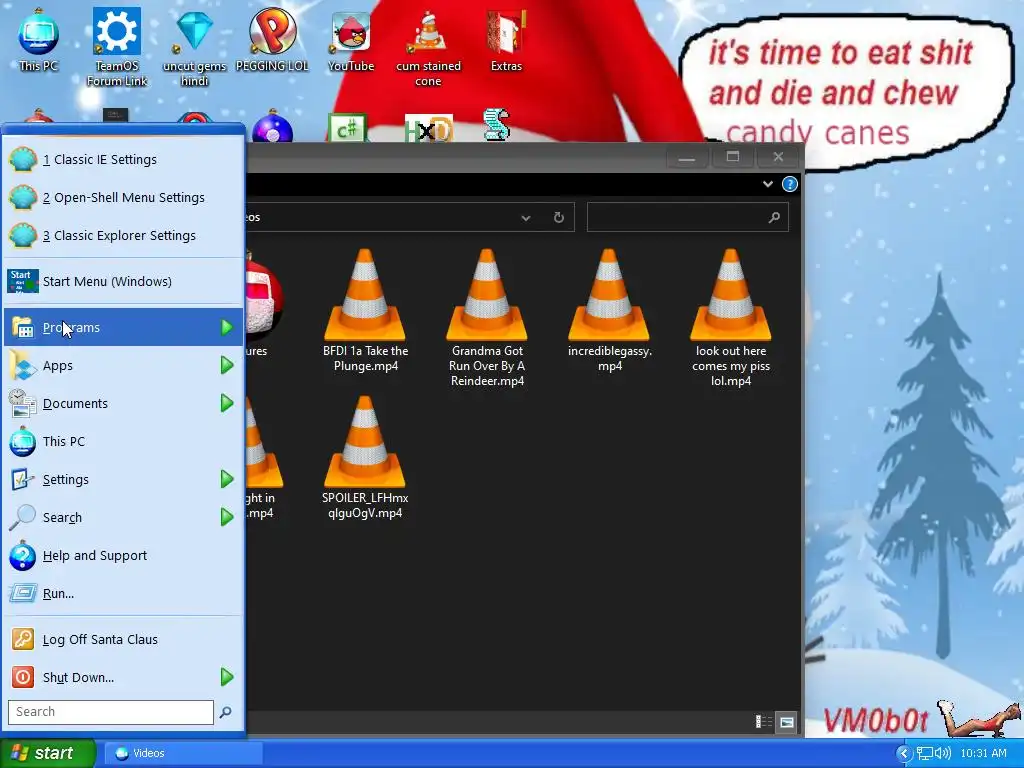
Task: Focus the start menu Search field
Action: click(111, 712)
